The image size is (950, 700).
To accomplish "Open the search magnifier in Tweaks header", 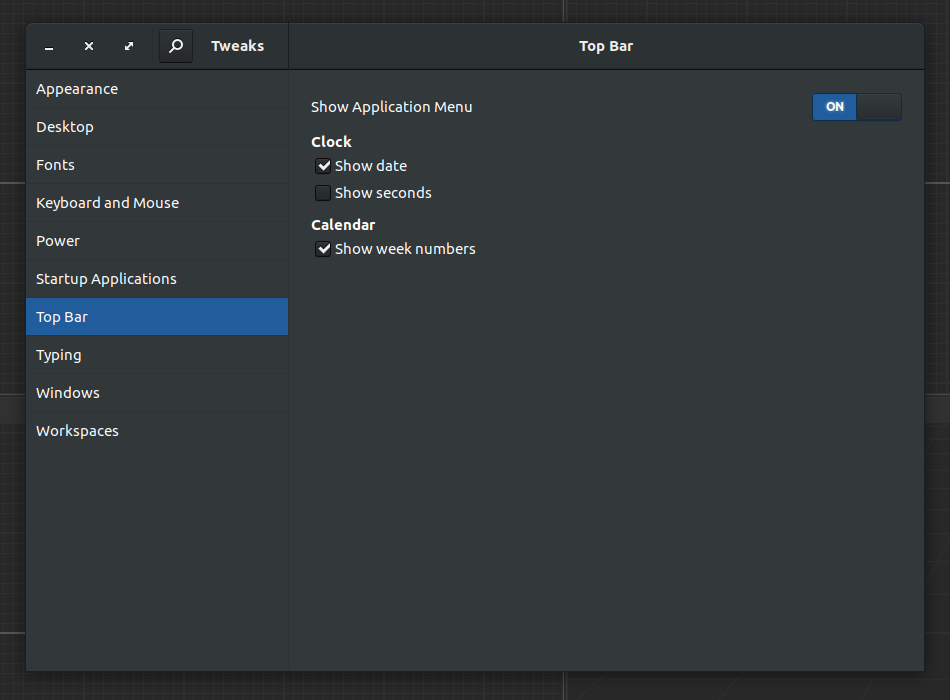I will click(176, 46).
